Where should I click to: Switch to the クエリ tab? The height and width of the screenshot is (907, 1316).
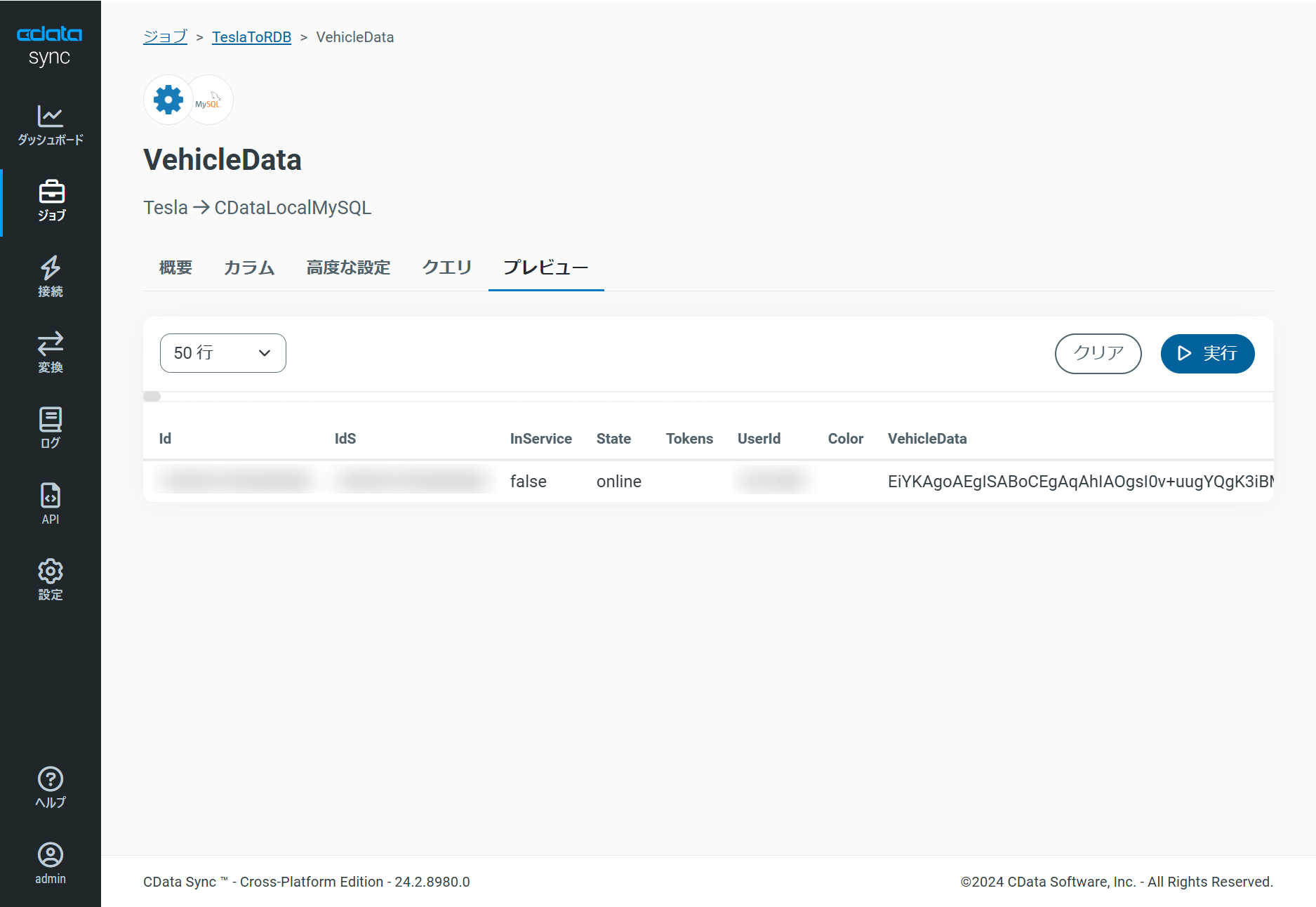pyautogui.click(x=446, y=267)
